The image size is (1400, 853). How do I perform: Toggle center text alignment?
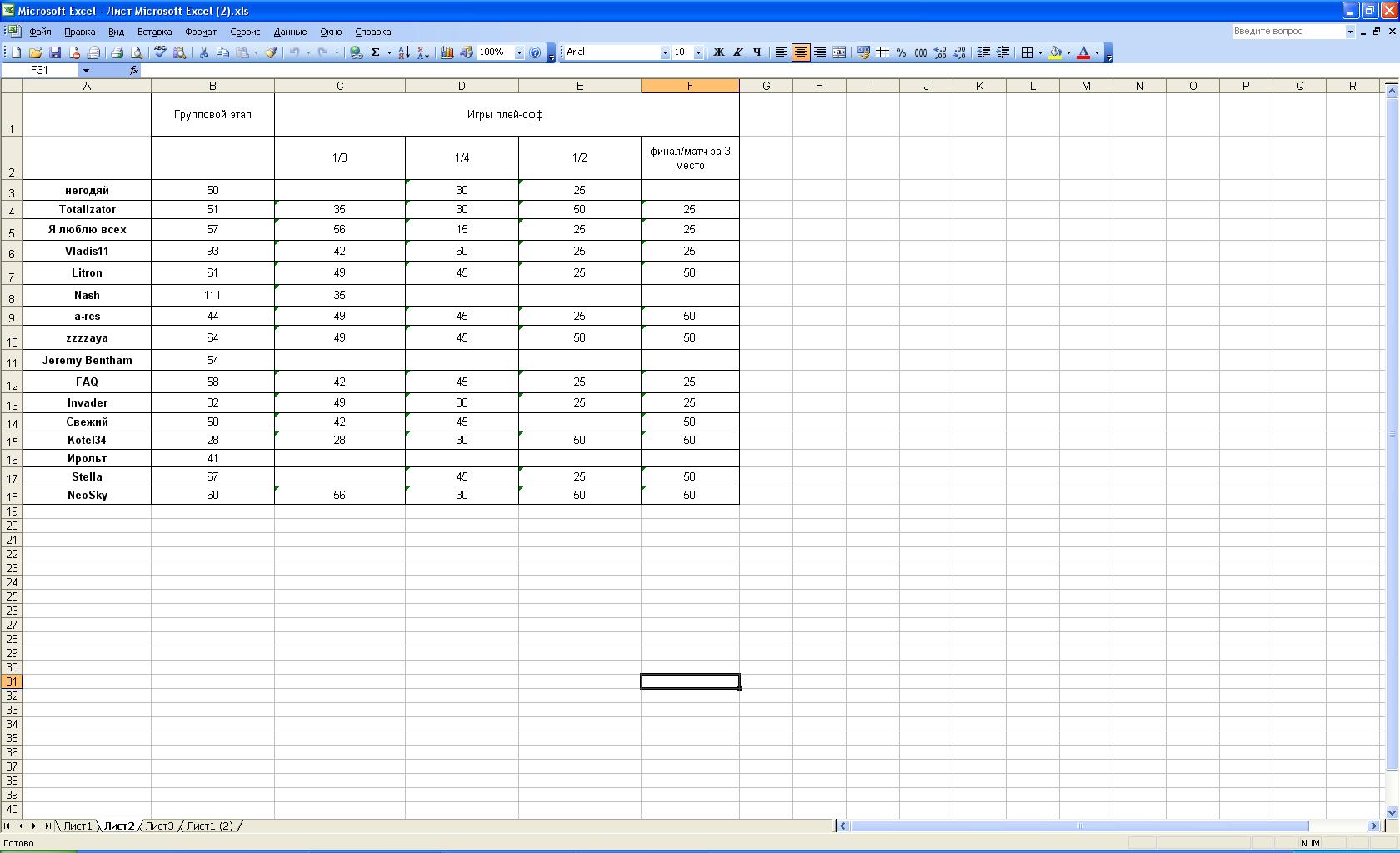point(800,52)
